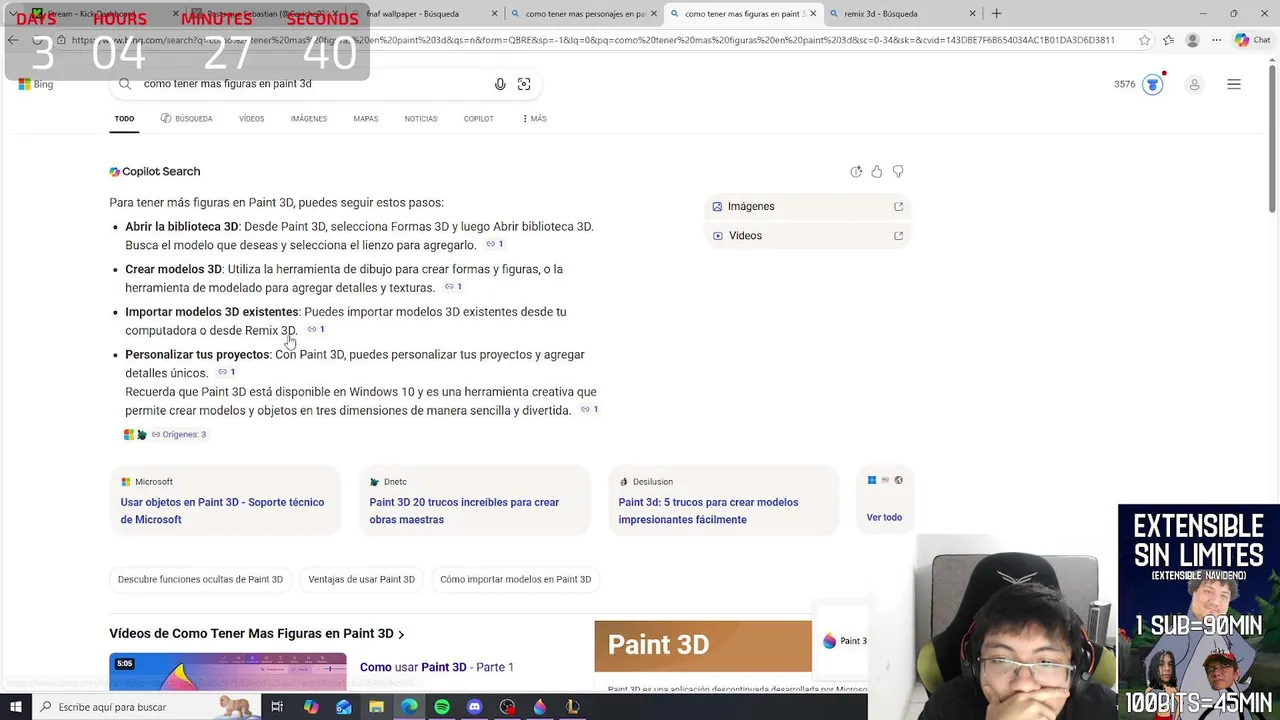Viewport: 1280px width, 720px height.
Task: Select the TODO search tab
Action: (x=124, y=119)
